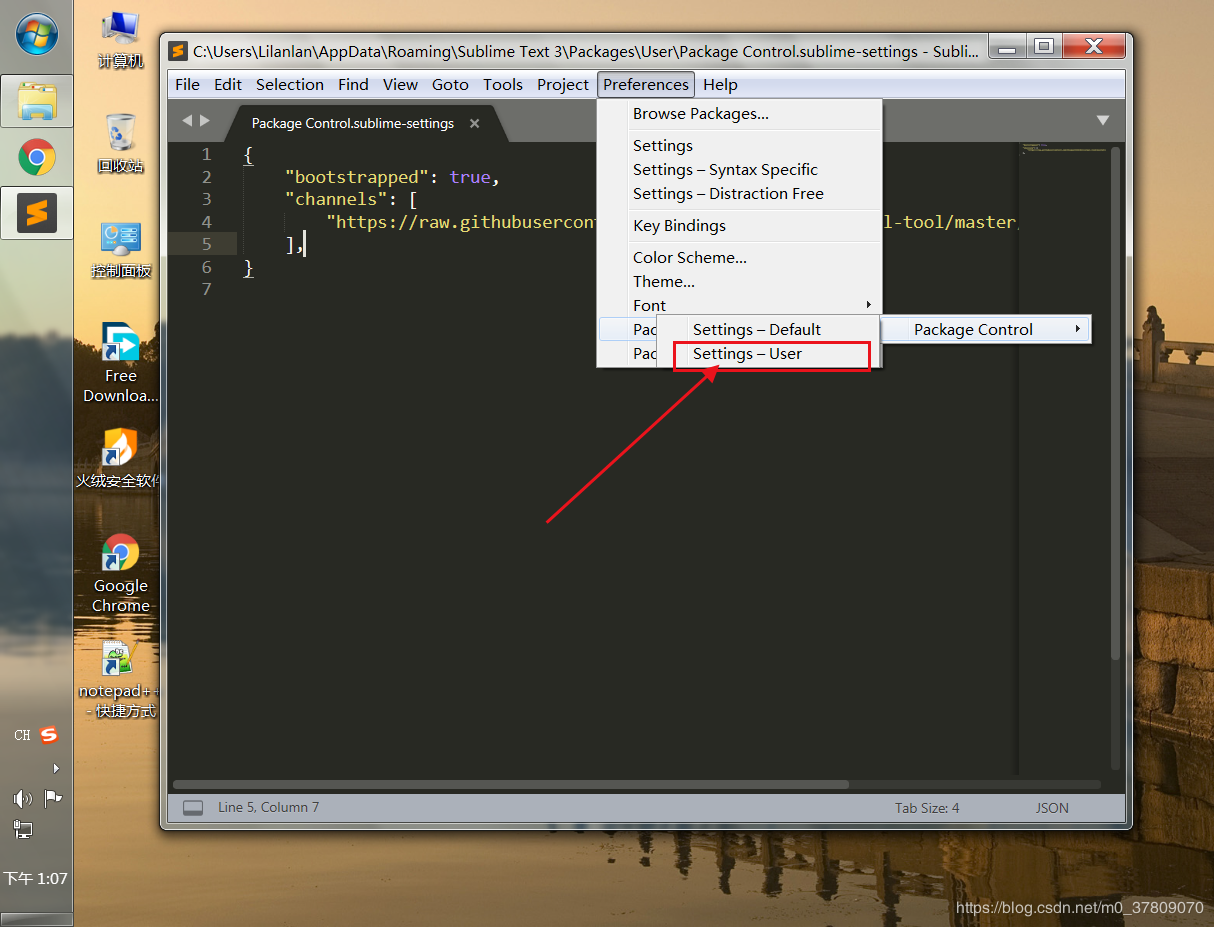Click line number 7 in gutter
The image size is (1214, 927).
[206, 289]
